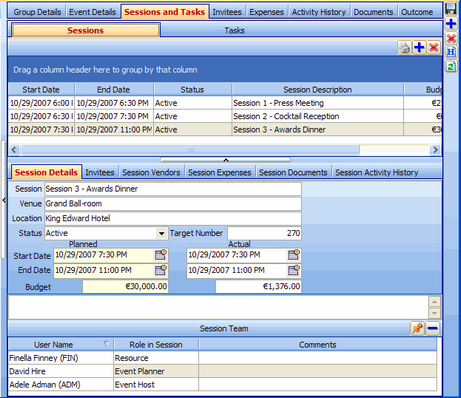The height and width of the screenshot is (398, 461).
Task: Switch to the Tasks tab
Action: click(x=234, y=30)
